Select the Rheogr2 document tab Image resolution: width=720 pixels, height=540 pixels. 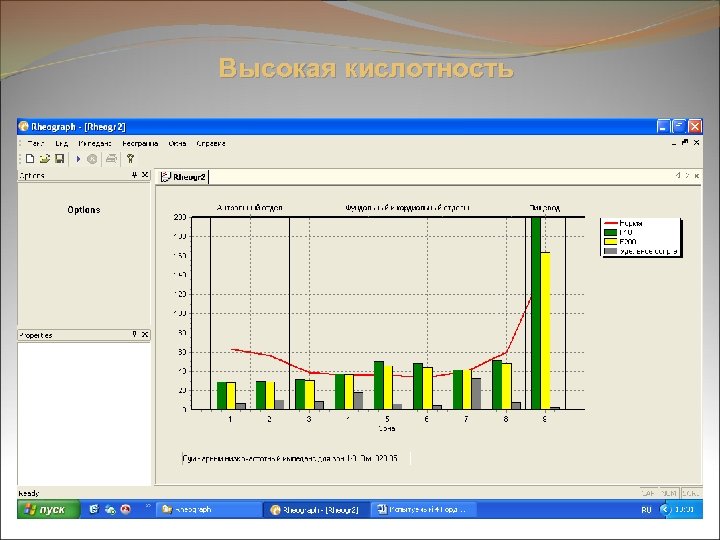tap(184, 177)
